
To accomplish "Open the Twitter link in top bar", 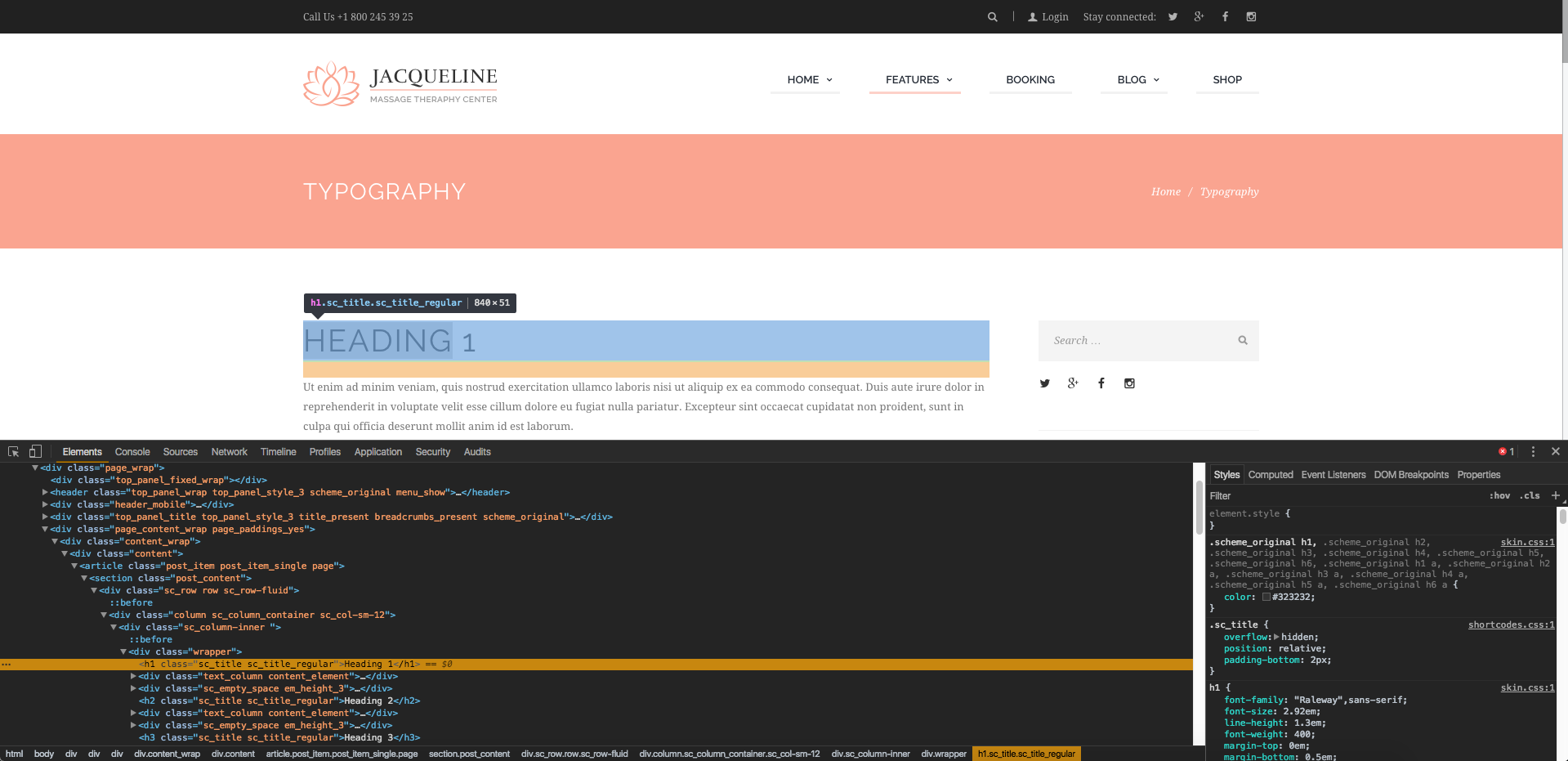I will [x=1173, y=17].
